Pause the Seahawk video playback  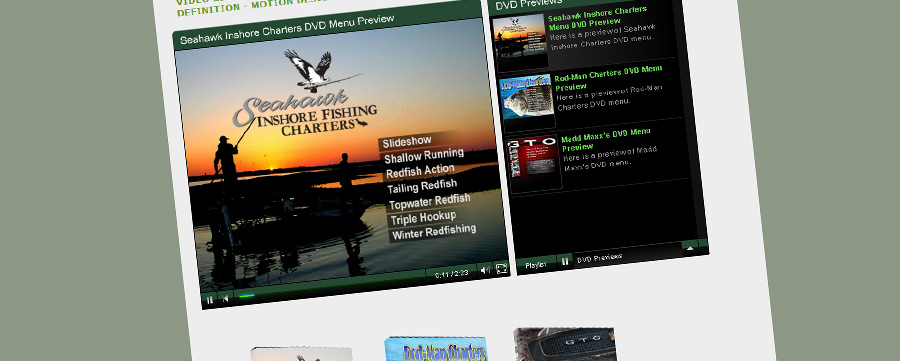(210, 300)
